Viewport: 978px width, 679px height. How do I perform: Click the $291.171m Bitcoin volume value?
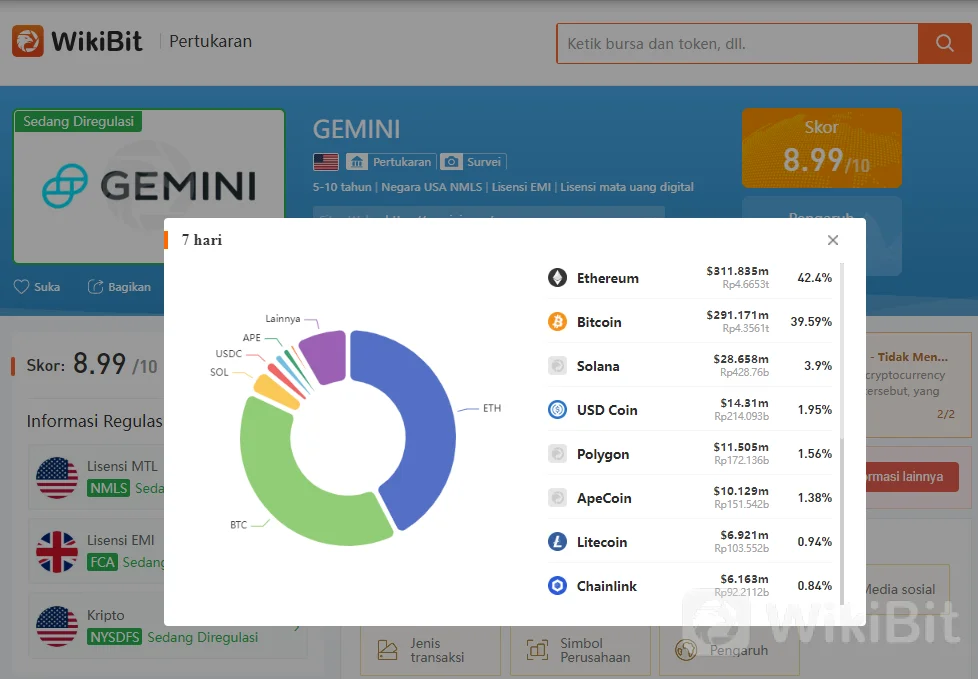737,315
